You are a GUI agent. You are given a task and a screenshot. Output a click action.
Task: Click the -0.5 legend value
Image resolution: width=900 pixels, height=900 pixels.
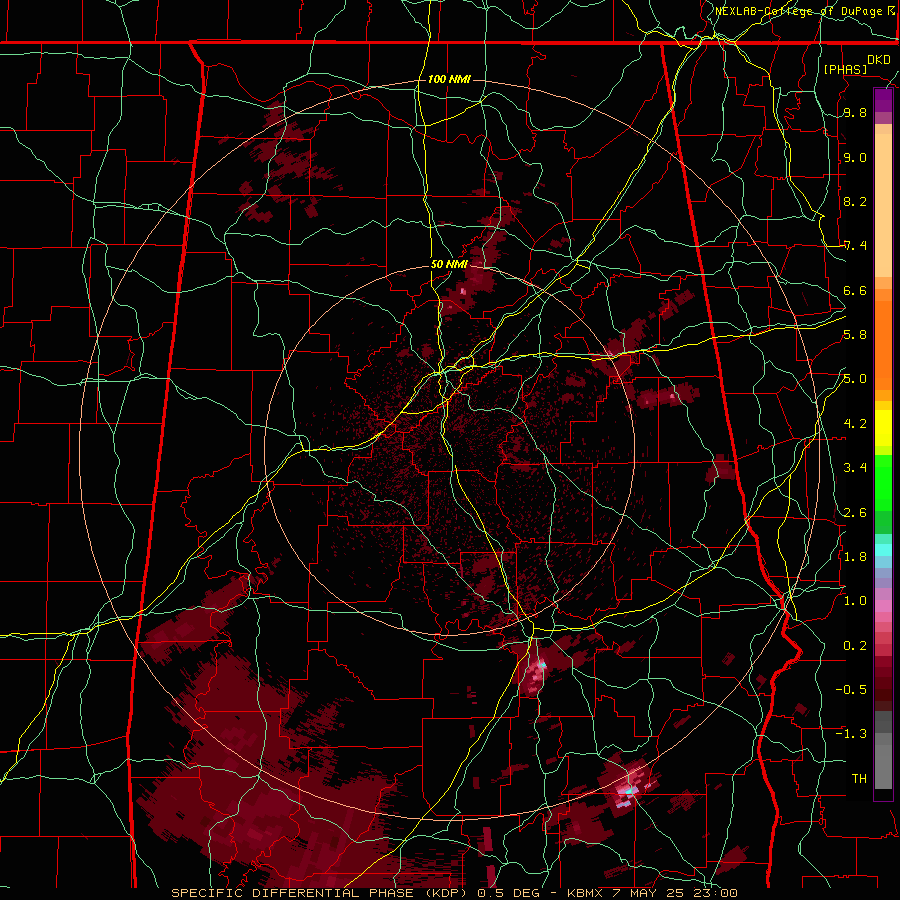point(851,689)
